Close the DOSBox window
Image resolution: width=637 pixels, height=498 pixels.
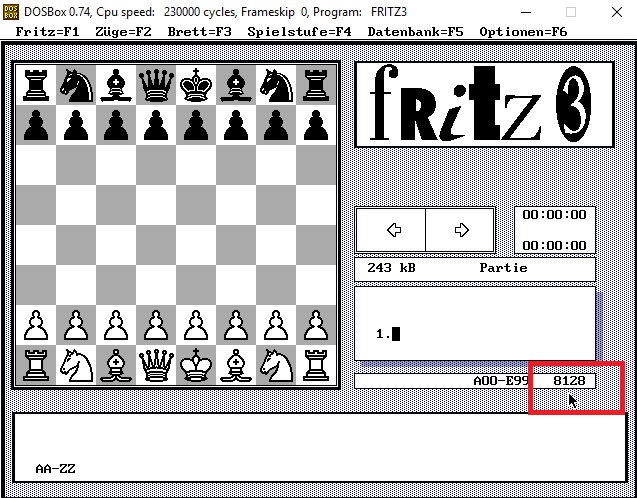pyautogui.click(x=617, y=12)
